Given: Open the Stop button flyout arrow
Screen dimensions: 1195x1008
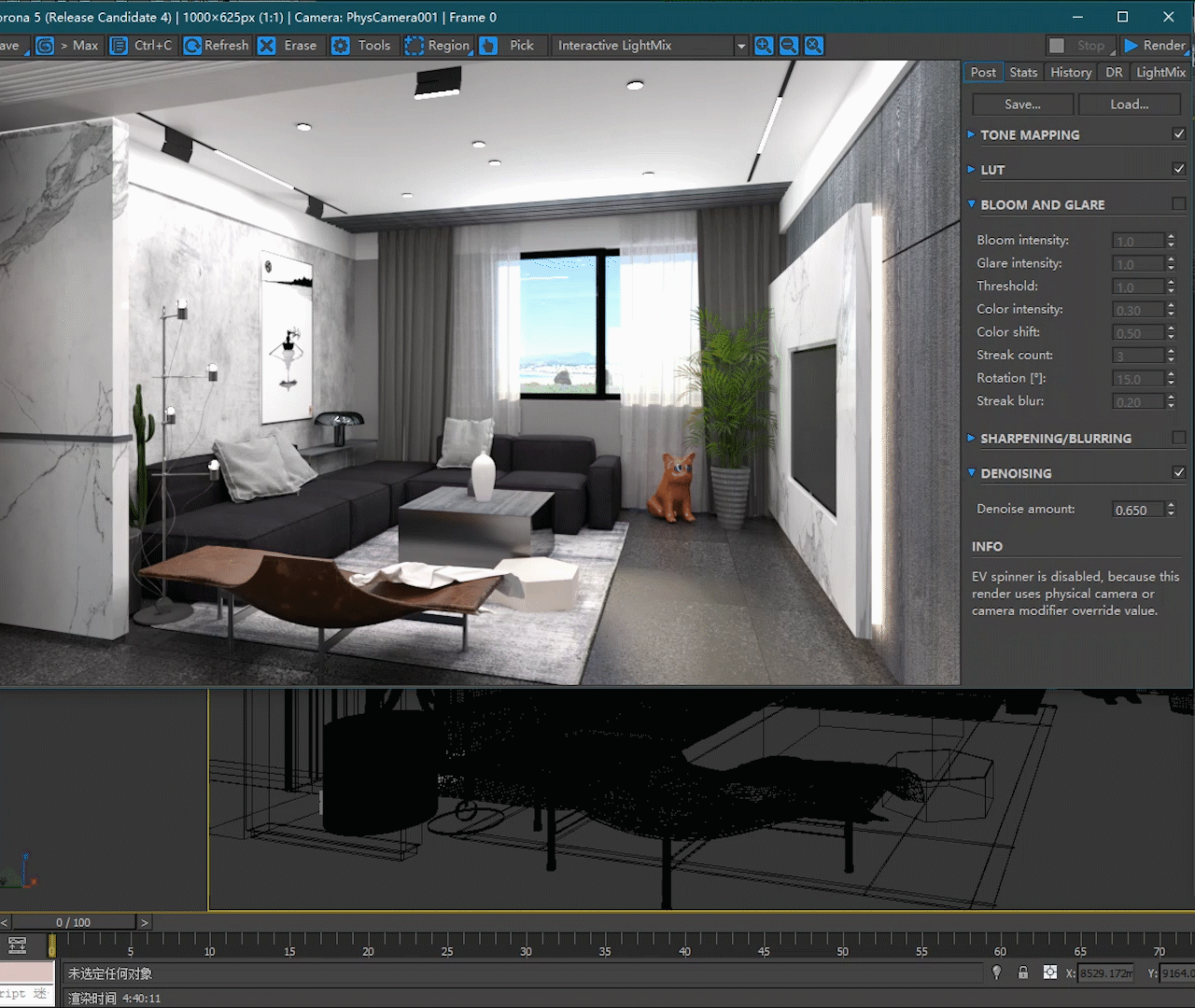Looking at the screenshot, I should pos(1113,53).
